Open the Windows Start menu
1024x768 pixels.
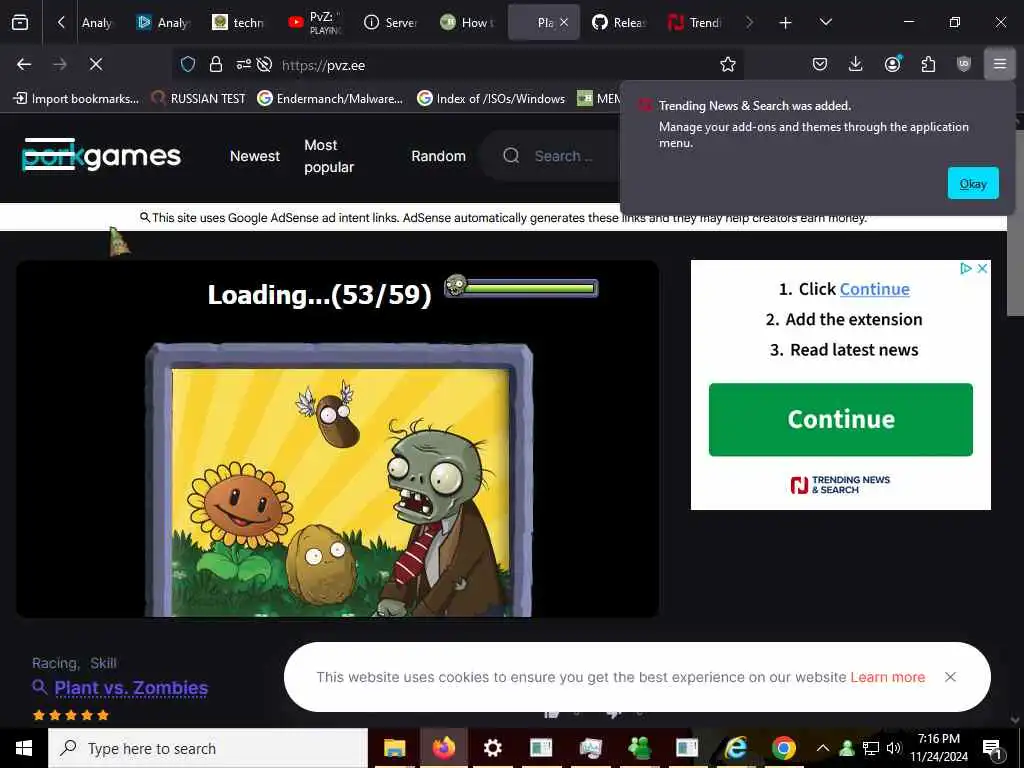[24, 748]
